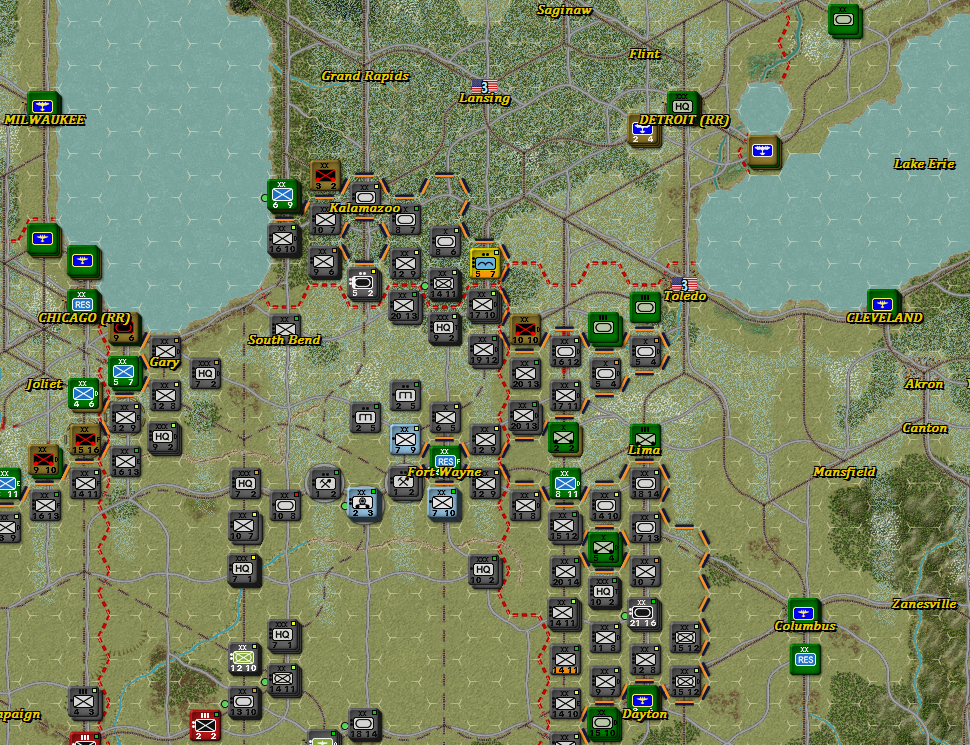Click the Zanesville city label
This screenshot has width=970, height=745.
[x=924, y=604]
